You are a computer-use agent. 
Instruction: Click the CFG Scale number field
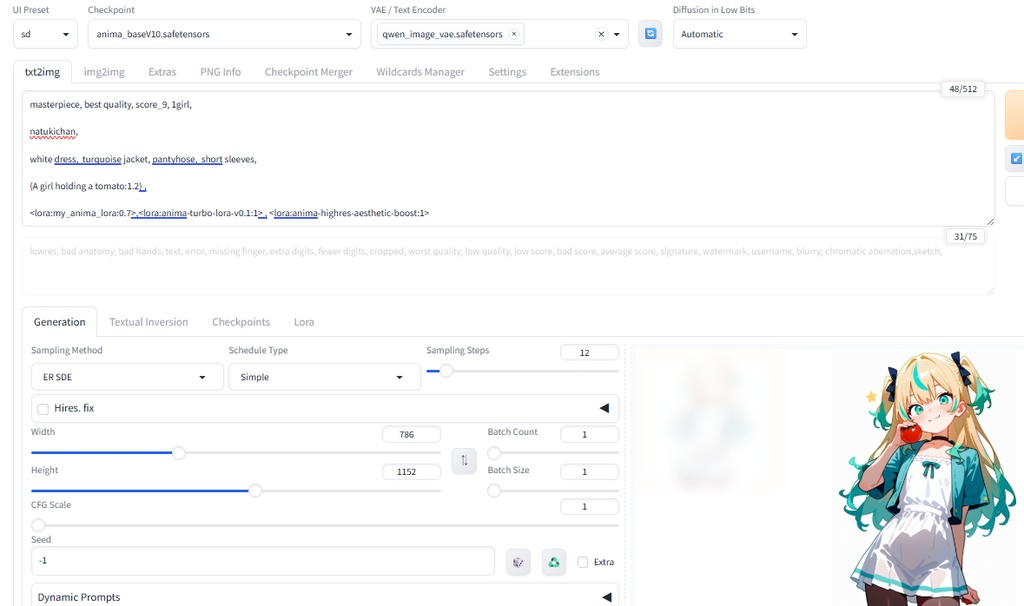(589, 507)
